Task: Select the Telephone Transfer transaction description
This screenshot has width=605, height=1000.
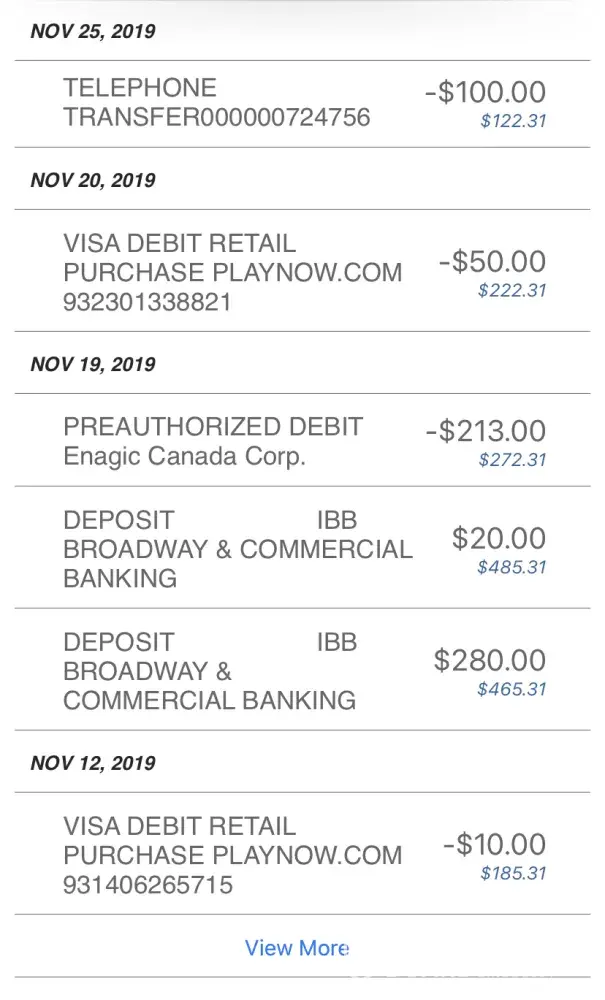Action: (x=216, y=103)
